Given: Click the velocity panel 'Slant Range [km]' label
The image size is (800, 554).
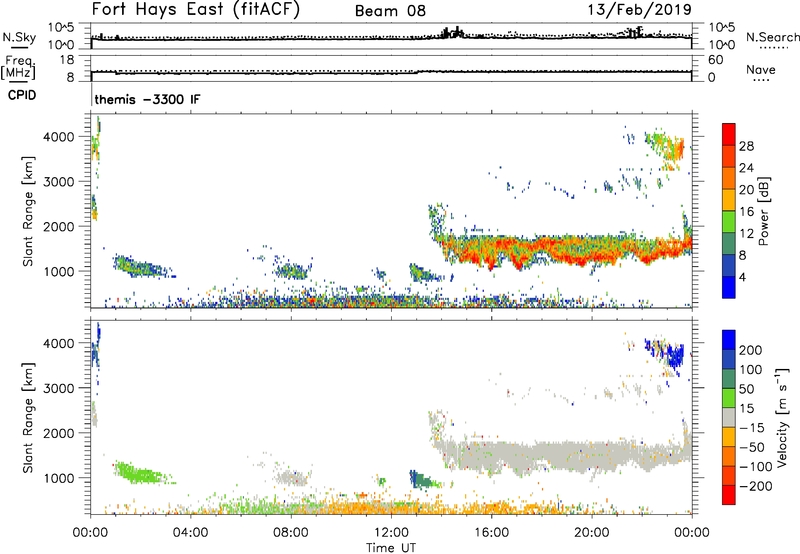Looking at the screenshot, I should tap(28, 418).
